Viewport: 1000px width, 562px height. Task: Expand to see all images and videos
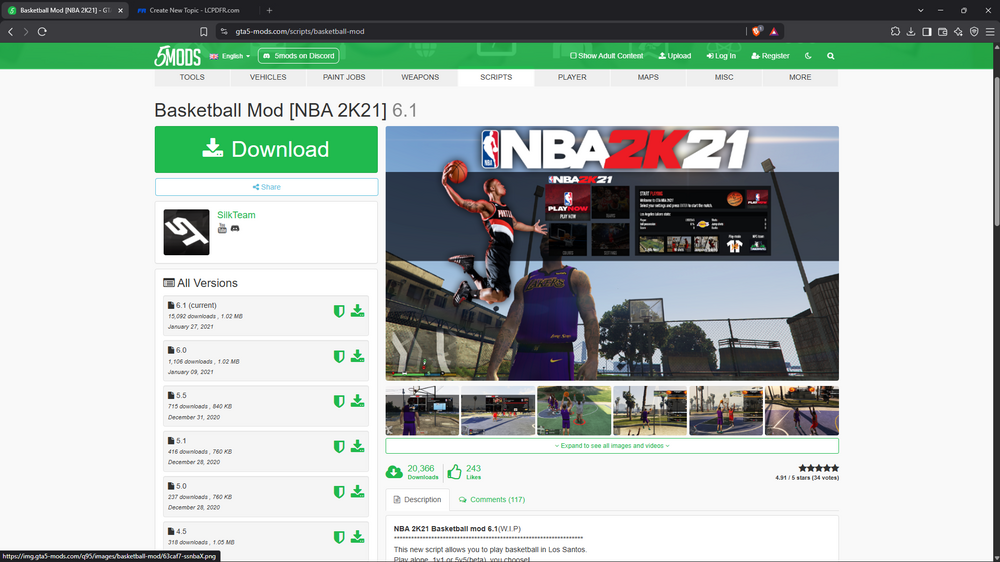612,446
